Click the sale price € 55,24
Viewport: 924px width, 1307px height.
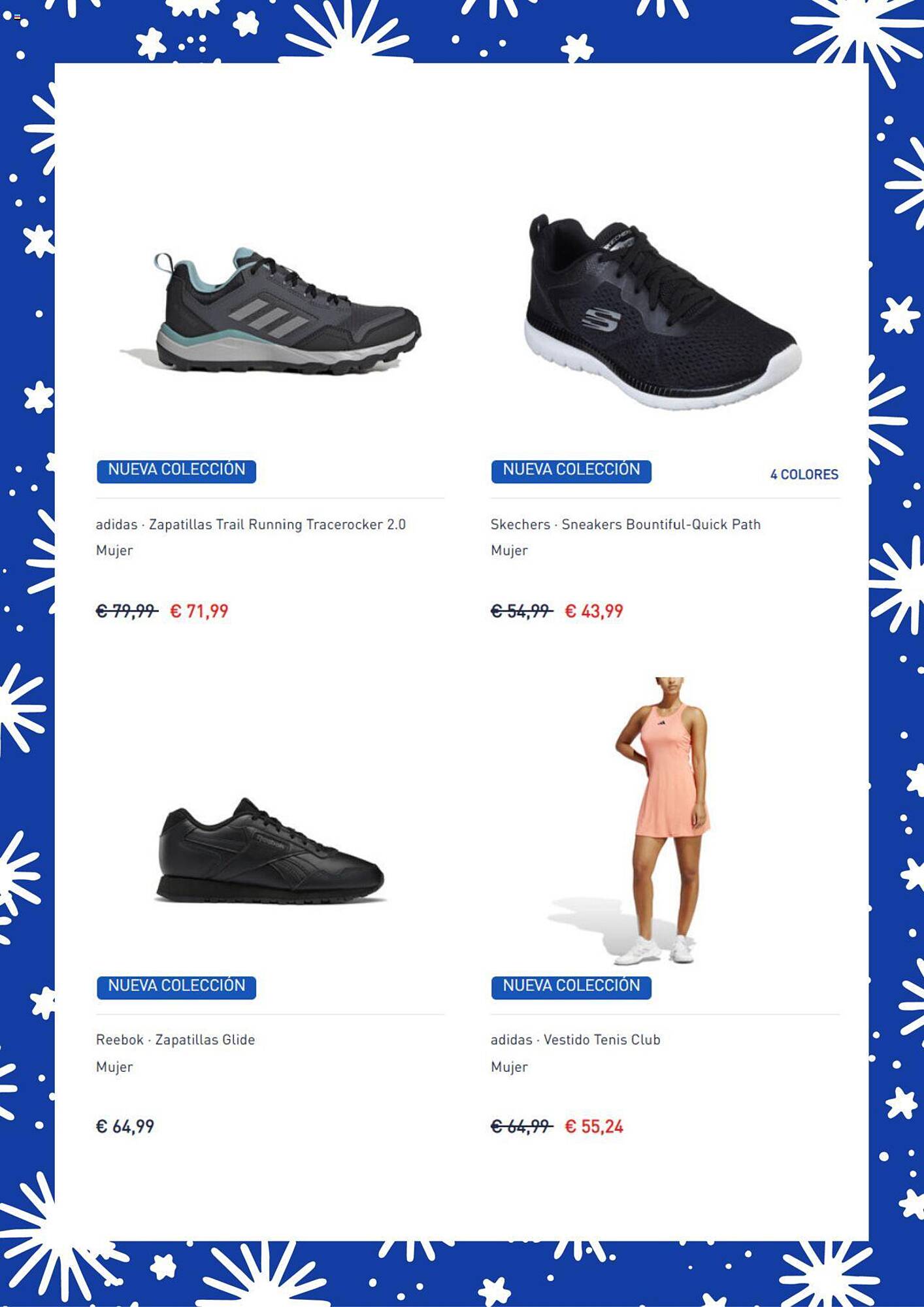tap(594, 1127)
